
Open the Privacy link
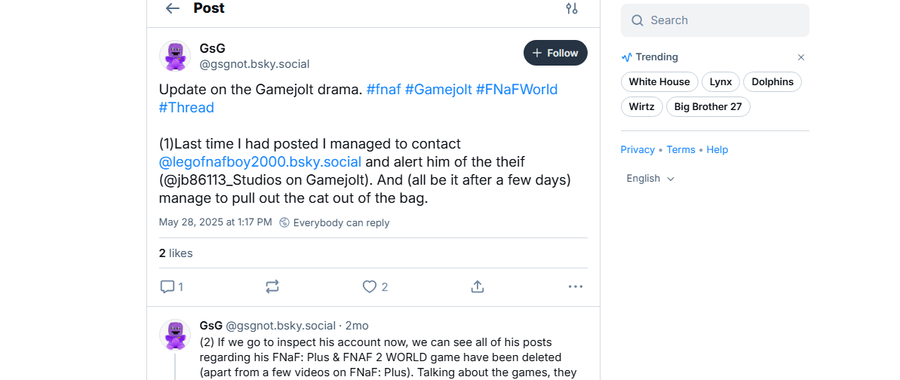637,149
